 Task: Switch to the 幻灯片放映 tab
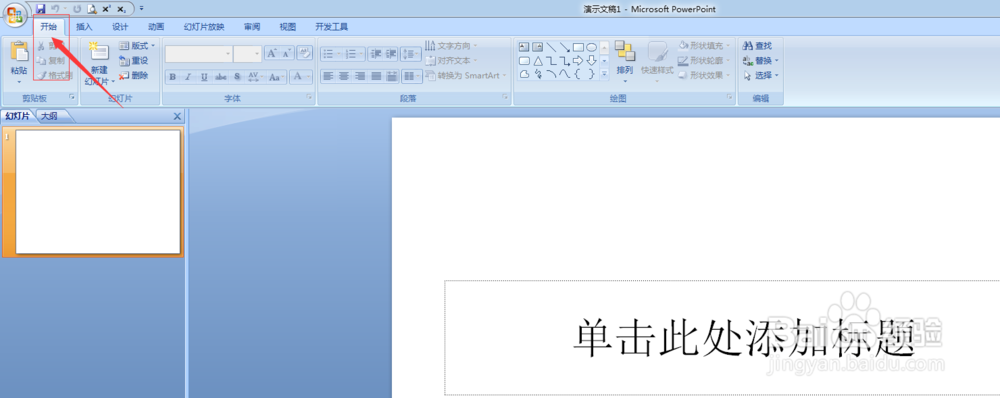(x=204, y=27)
